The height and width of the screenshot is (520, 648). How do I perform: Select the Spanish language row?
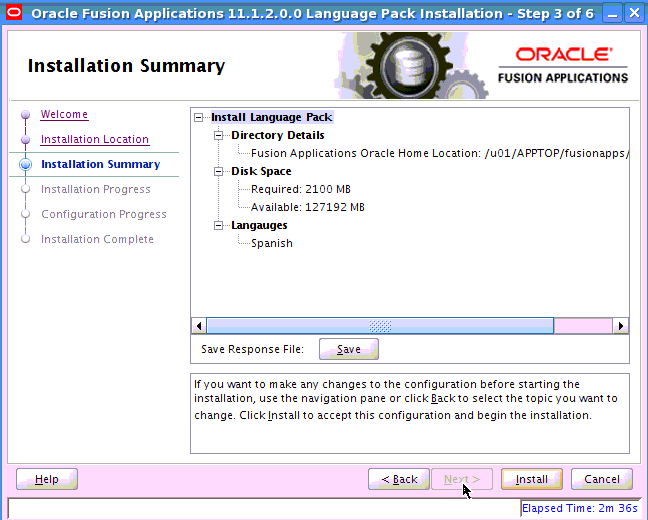pyautogui.click(x=272, y=243)
